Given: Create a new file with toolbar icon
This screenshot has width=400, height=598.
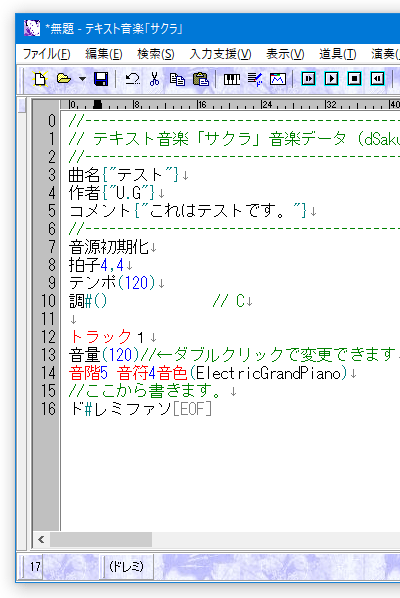Looking at the screenshot, I should (x=40, y=79).
